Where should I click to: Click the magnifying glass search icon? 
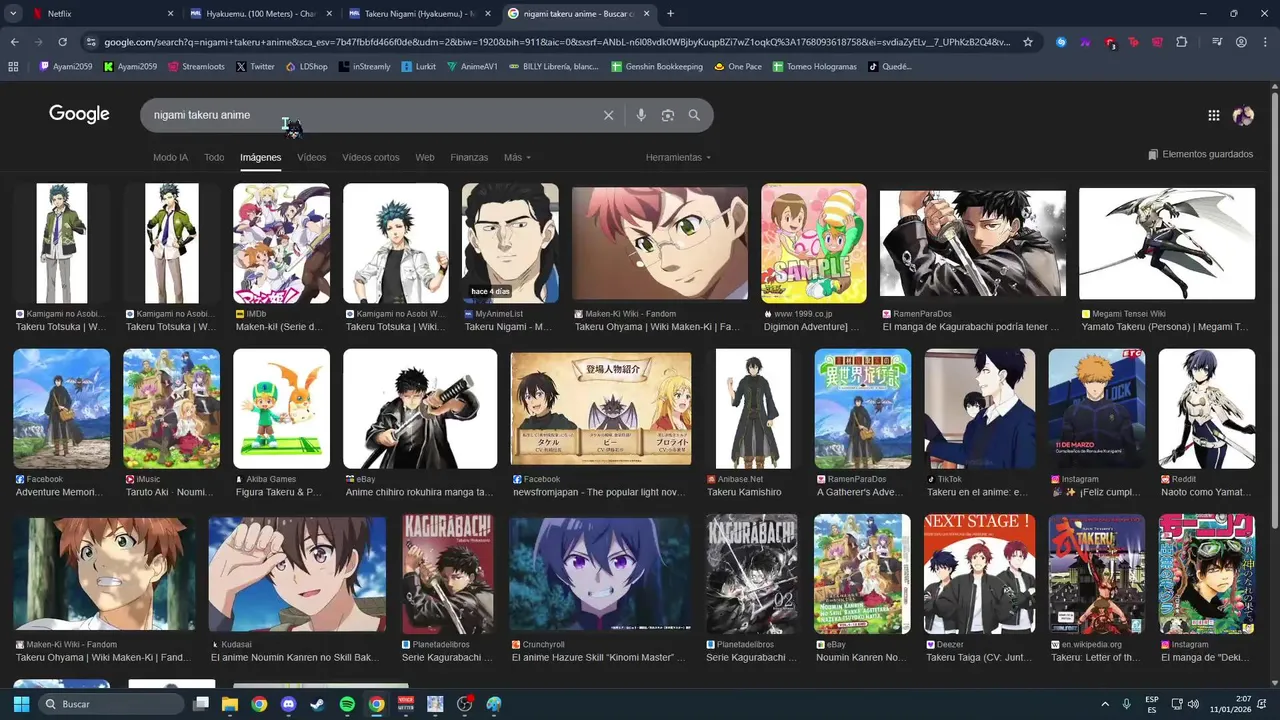click(x=694, y=115)
